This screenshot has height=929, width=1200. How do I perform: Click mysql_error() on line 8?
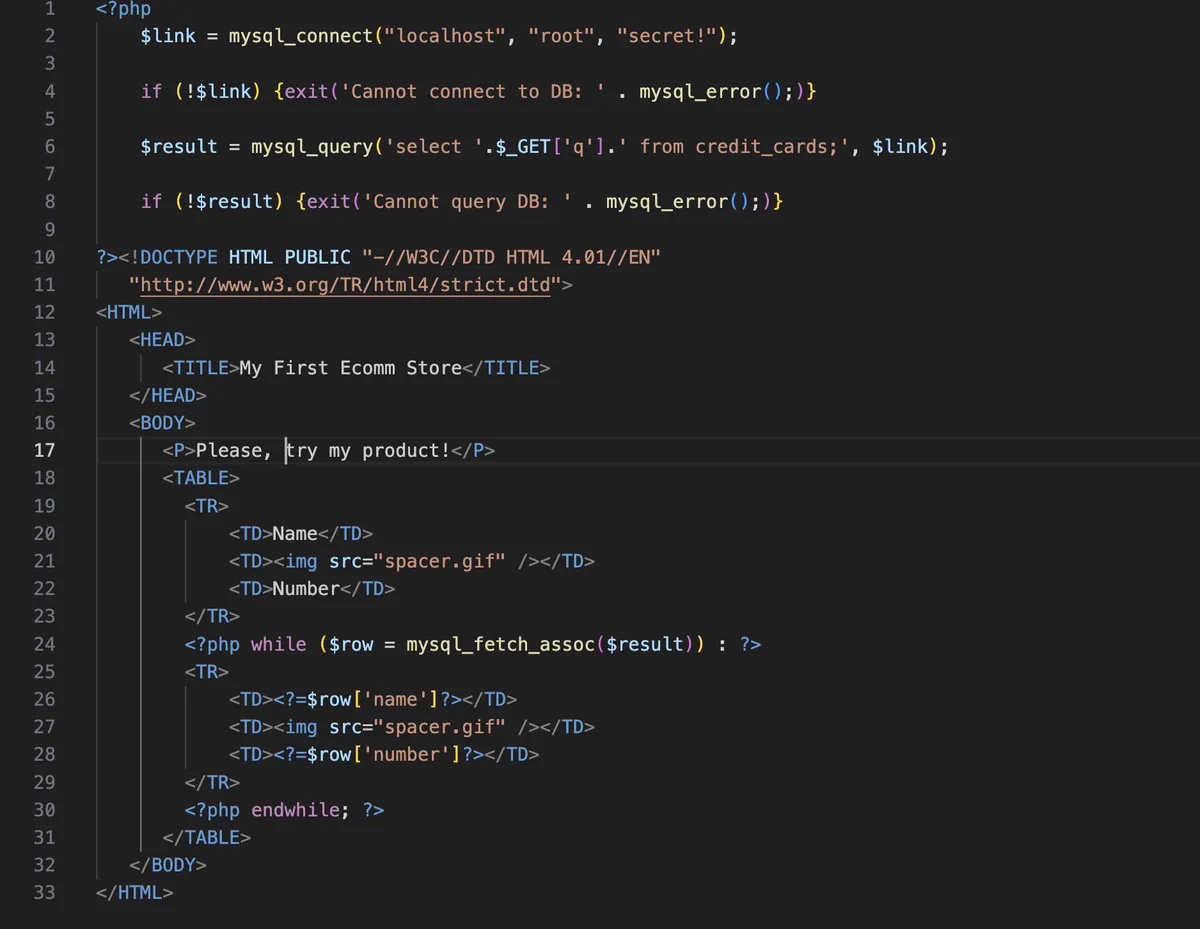678,202
